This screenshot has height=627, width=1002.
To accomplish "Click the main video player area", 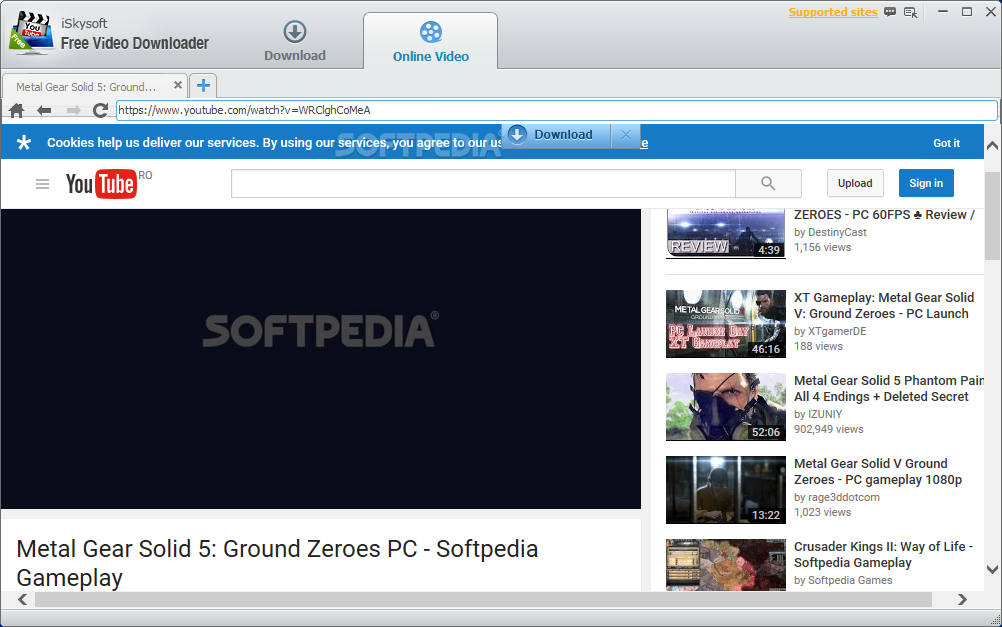I will [x=321, y=359].
